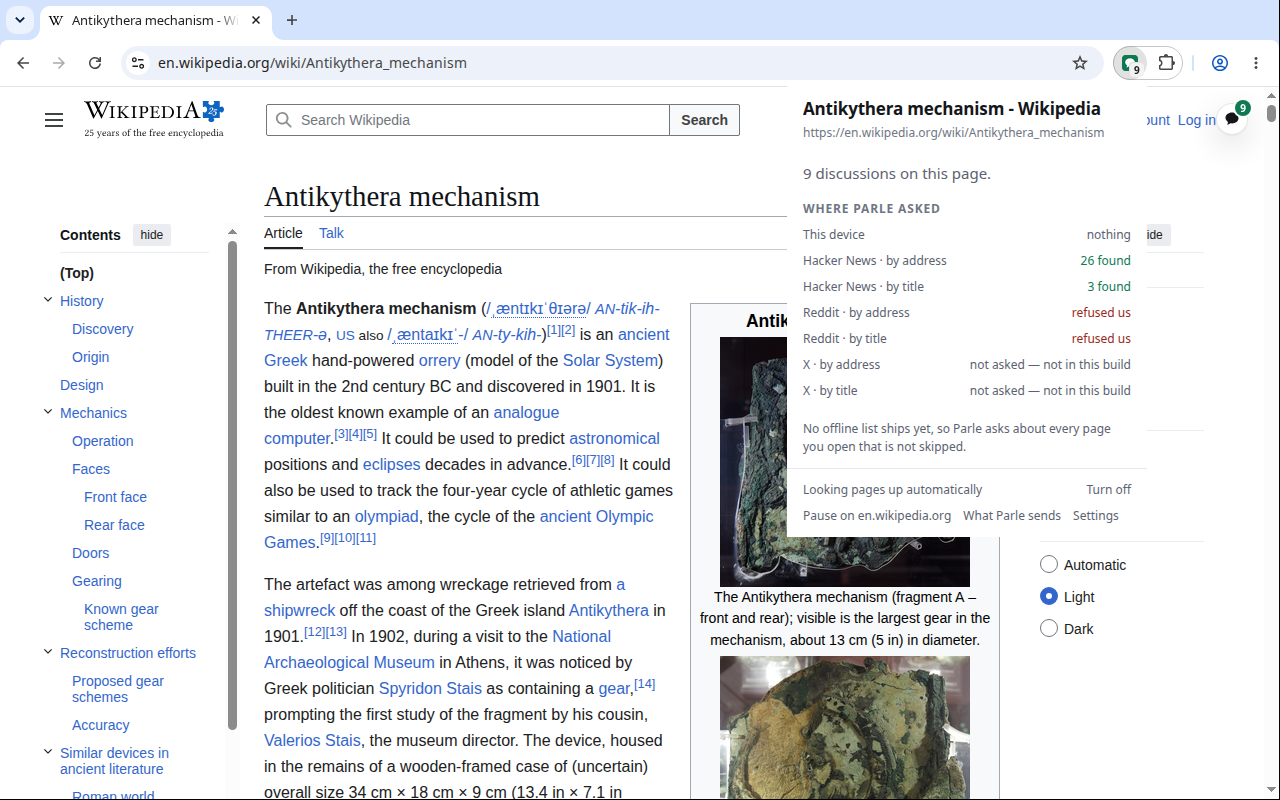Go to Origin in contents

90,357
